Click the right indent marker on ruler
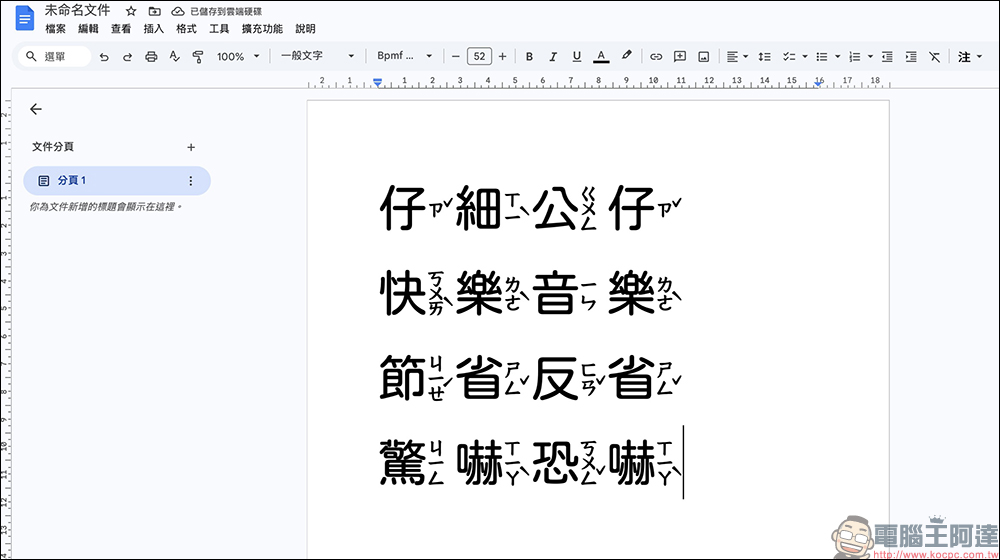This screenshot has width=1000, height=560. pyautogui.click(x=818, y=83)
